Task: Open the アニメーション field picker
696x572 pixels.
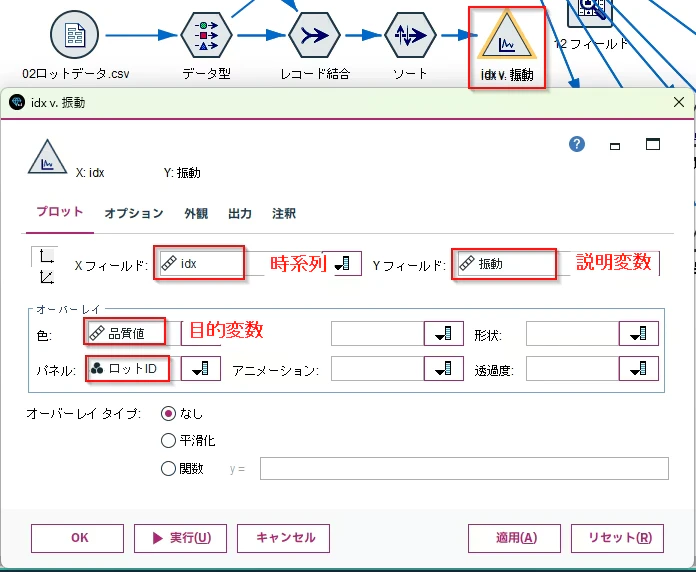Action: 444,369
